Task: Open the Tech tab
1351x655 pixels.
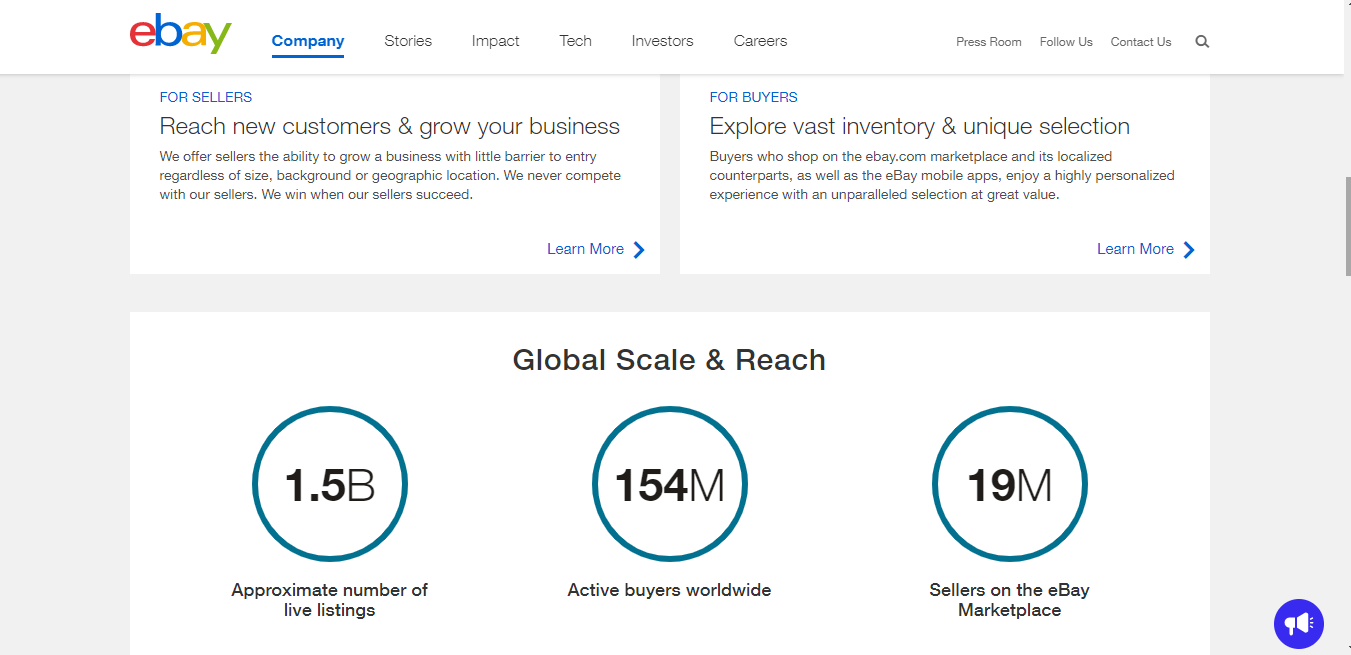Action: 576,41
